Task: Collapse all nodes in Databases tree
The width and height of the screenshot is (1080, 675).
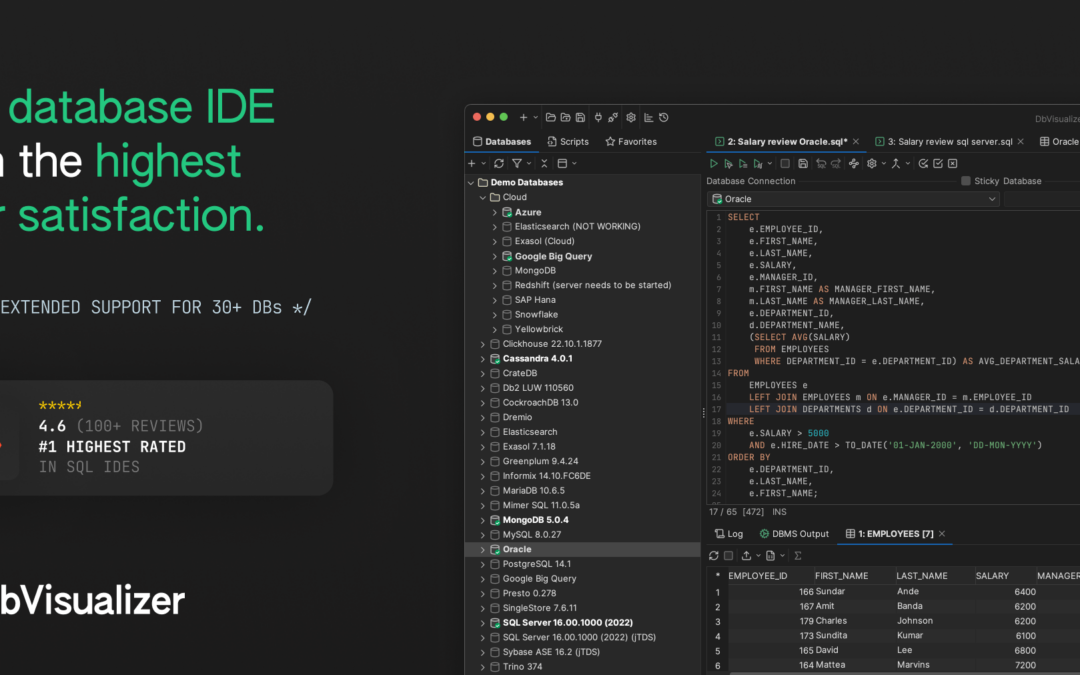Action: pyautogui.click(x=544, y=164)
